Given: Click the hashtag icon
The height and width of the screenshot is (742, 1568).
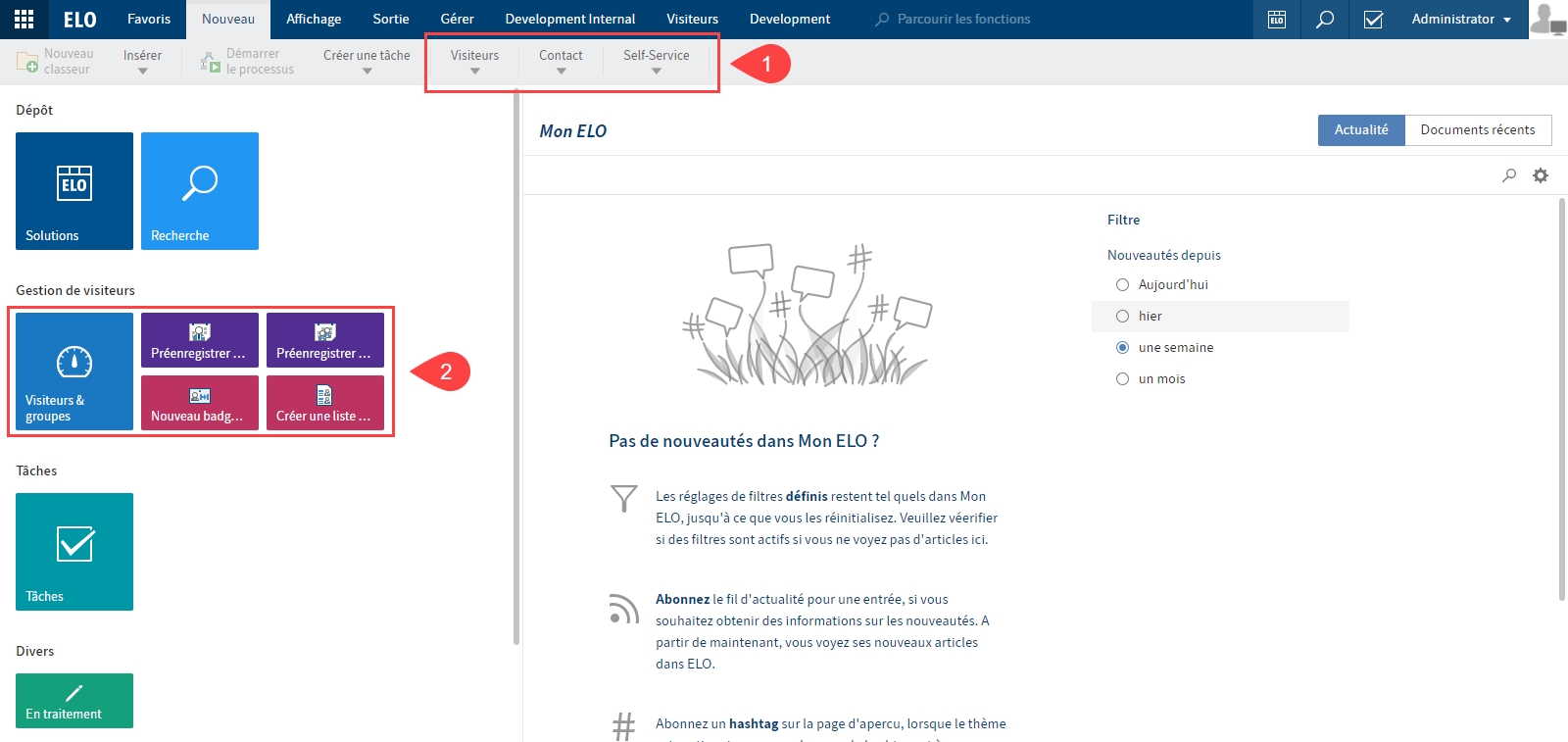Looking at the screenshot, I should point(624,726).
